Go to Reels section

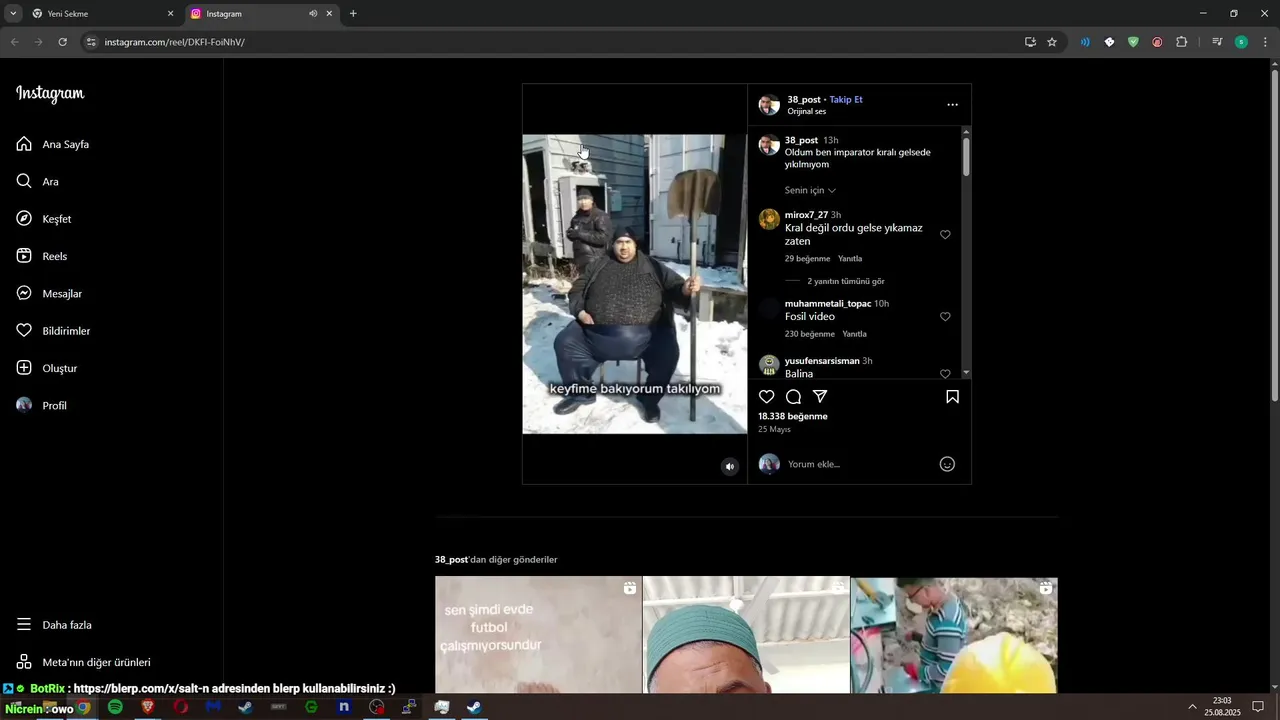(42, 256)
